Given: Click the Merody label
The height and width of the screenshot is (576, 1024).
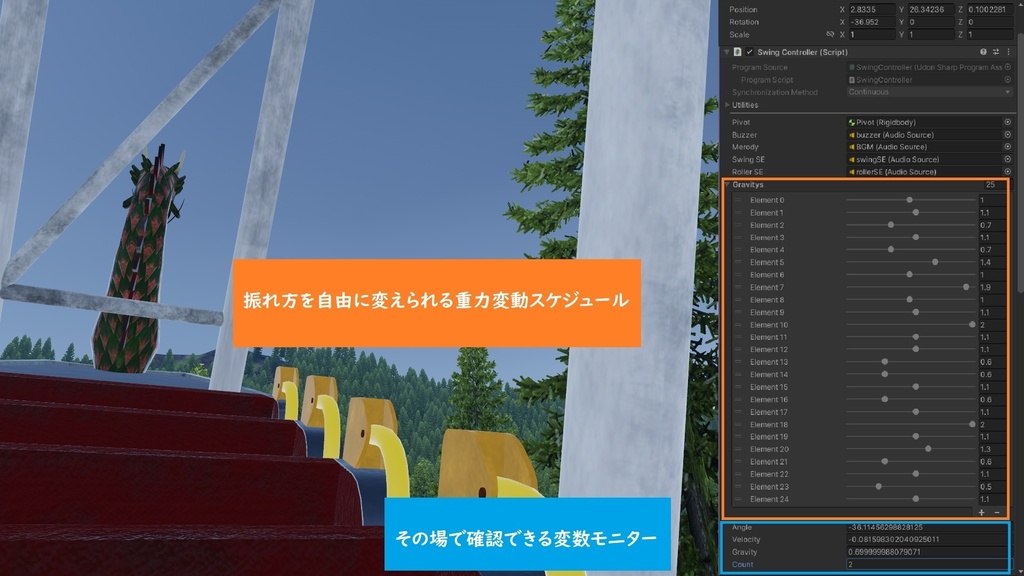Looking at the screenshot, I should tap(745, 147).
